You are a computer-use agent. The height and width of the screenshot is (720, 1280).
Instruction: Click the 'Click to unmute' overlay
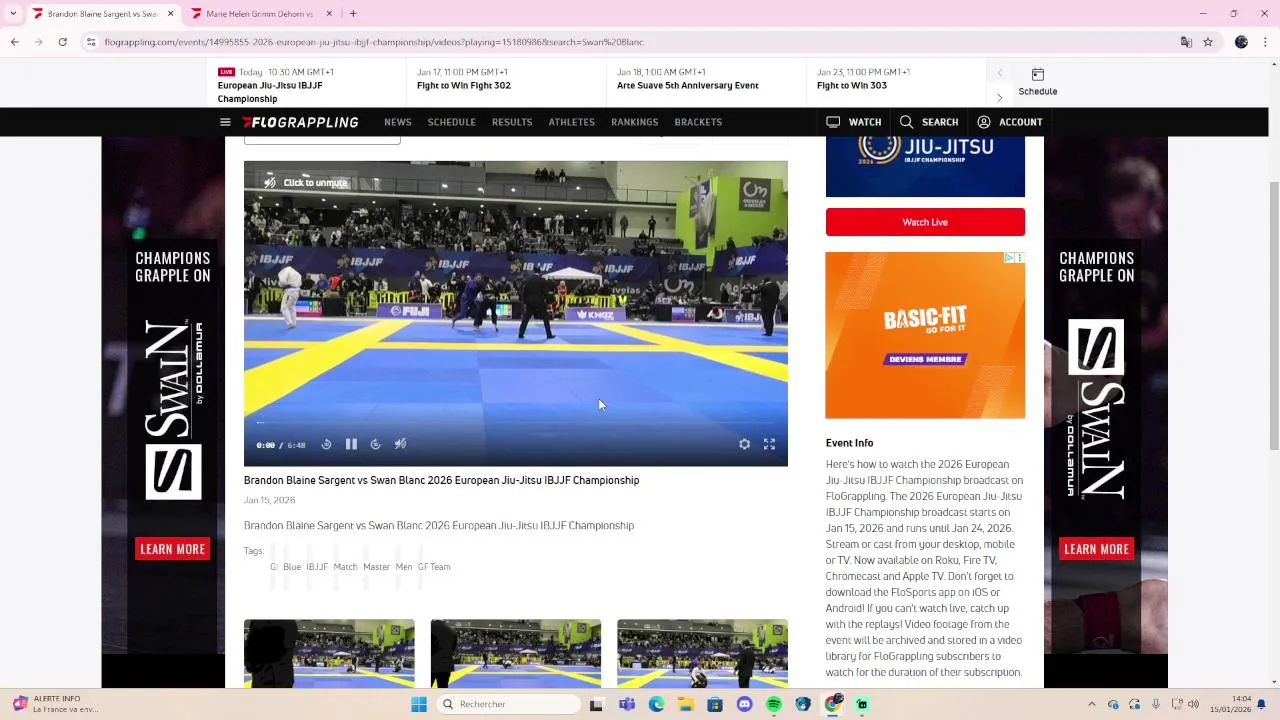[x=306, y=183]
